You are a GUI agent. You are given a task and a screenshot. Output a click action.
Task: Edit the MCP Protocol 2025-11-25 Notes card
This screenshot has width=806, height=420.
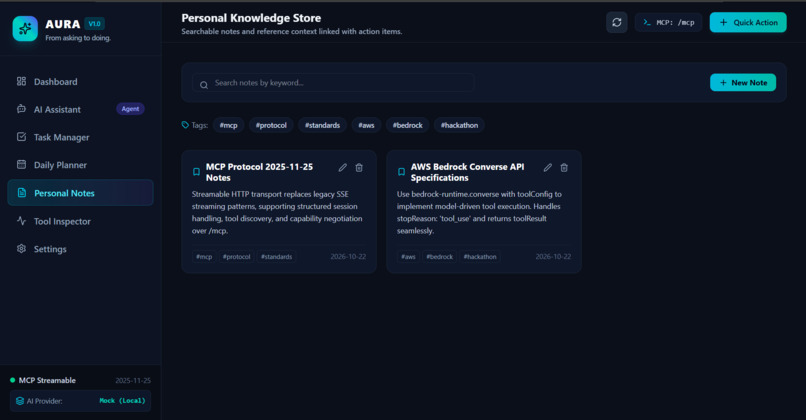tap(343, 168)
